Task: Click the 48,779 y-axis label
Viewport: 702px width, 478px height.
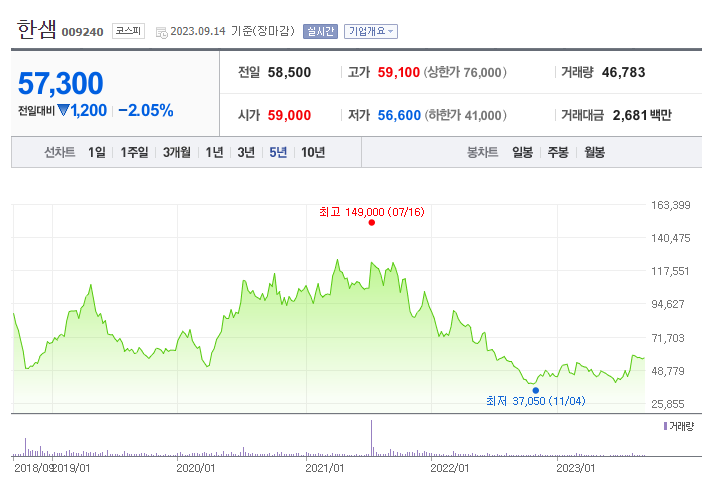Action: [668, 371]
